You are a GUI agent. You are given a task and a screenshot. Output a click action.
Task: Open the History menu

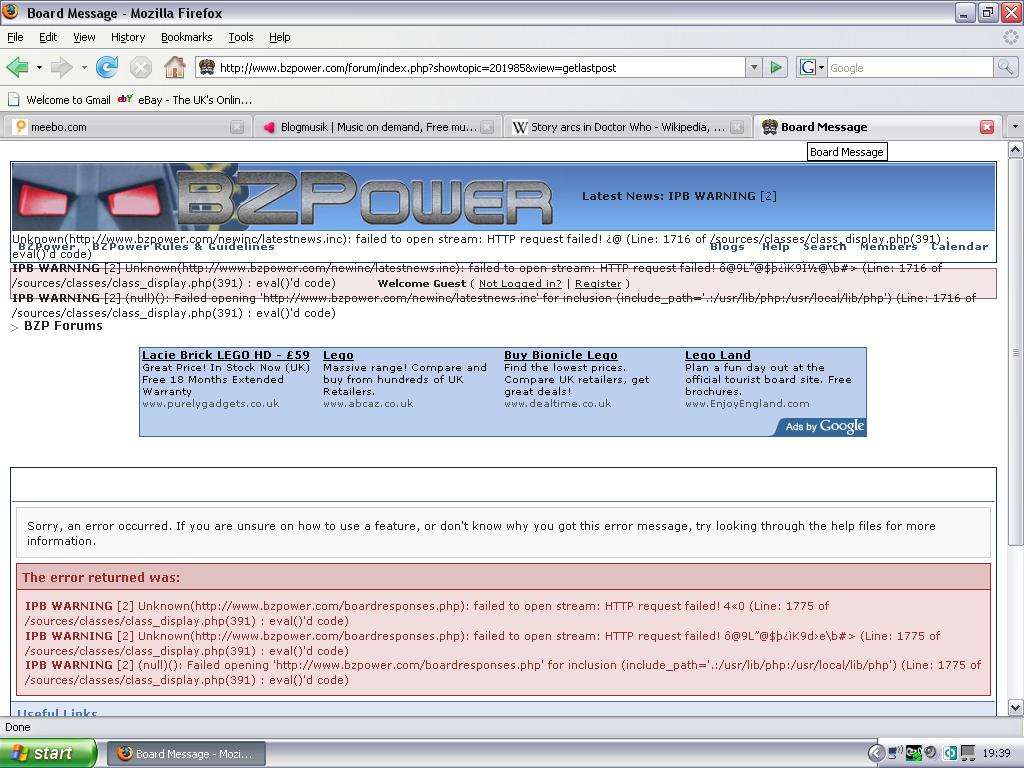tap(128, 37)
